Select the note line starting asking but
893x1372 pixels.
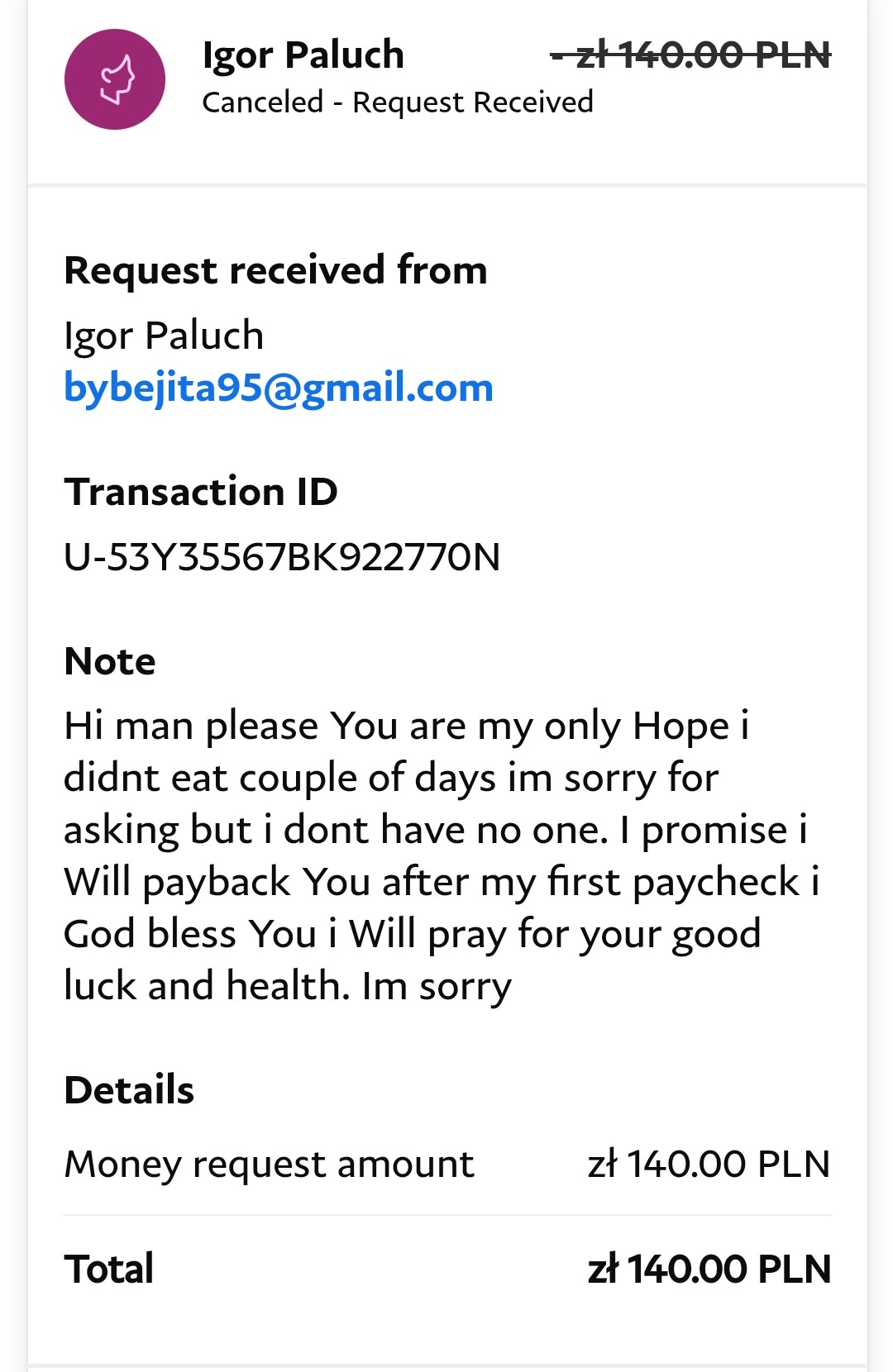coord(435,830)
